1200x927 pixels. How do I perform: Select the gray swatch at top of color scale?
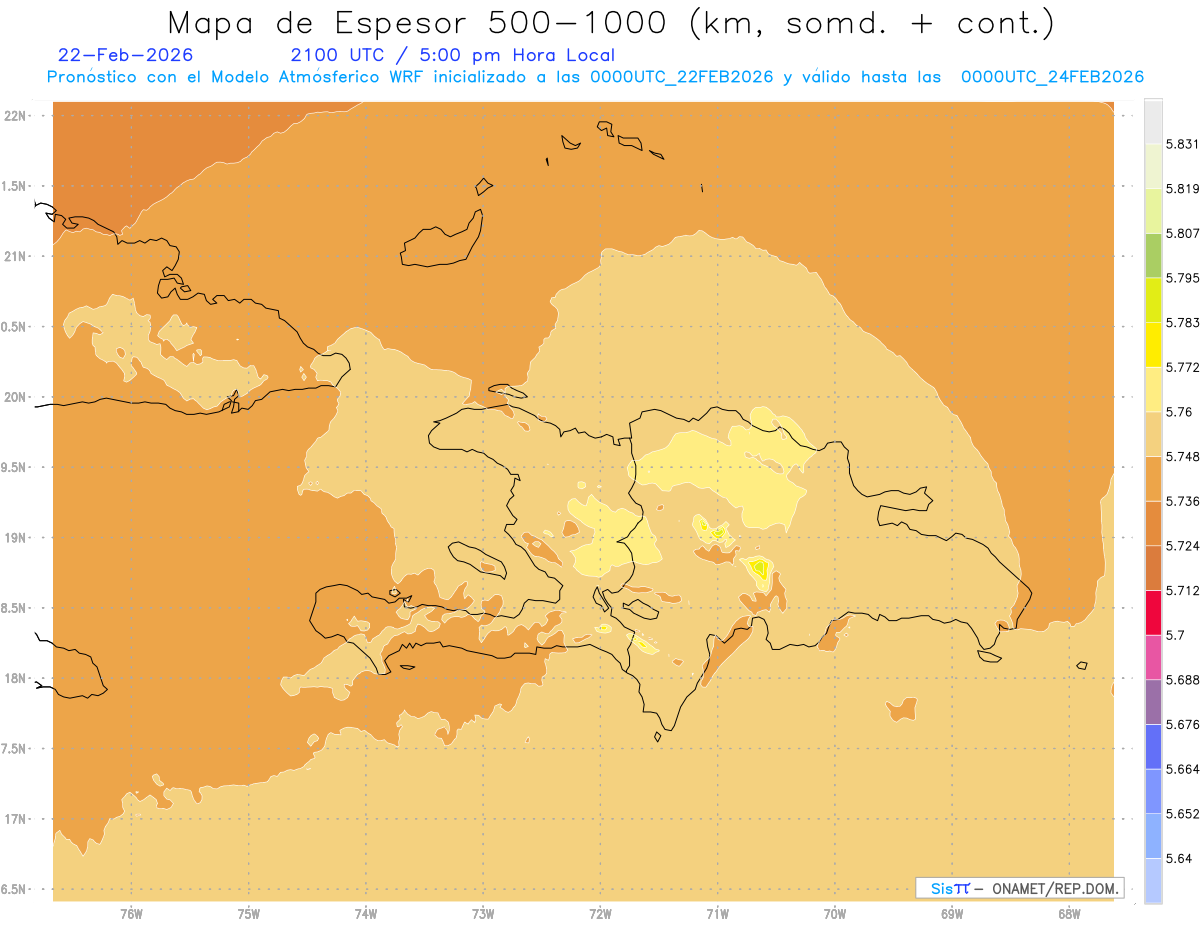coord(1153,121)
